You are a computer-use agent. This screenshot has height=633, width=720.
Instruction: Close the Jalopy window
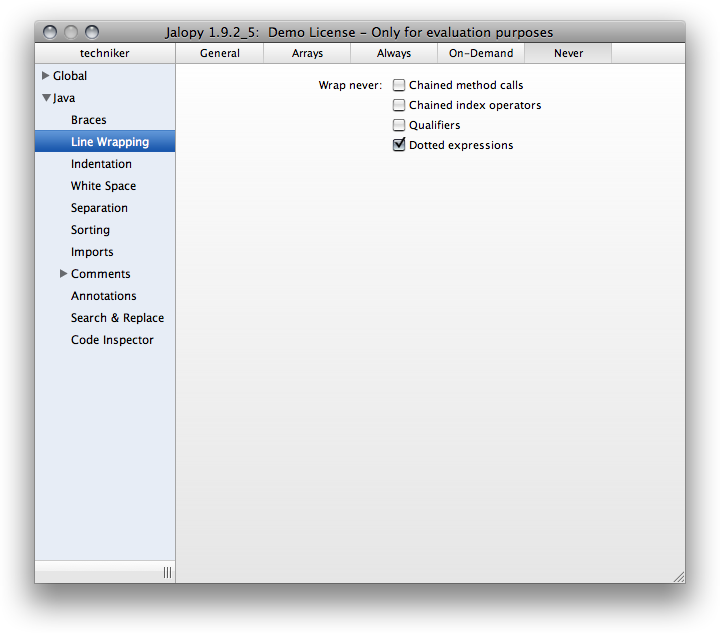pos(50,32)
